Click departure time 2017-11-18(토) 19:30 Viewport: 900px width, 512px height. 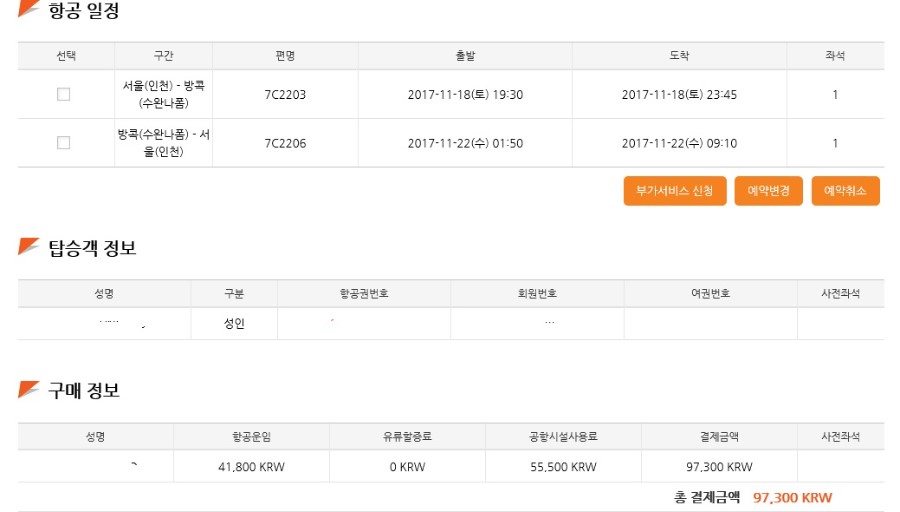click(465, 94)
